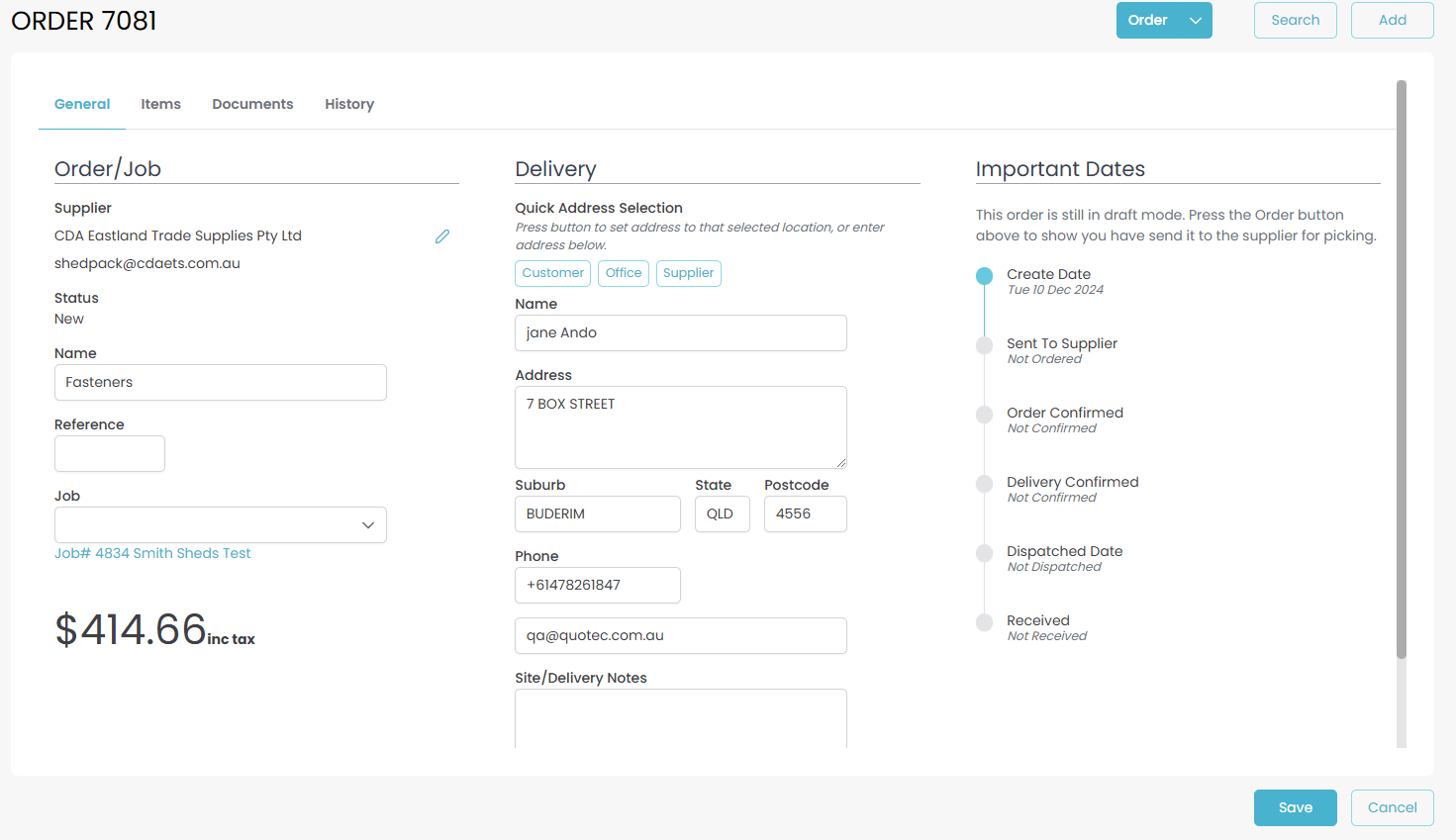
Task: Click the Create Date timeline marker dot
Action: (x=984, y=276)
